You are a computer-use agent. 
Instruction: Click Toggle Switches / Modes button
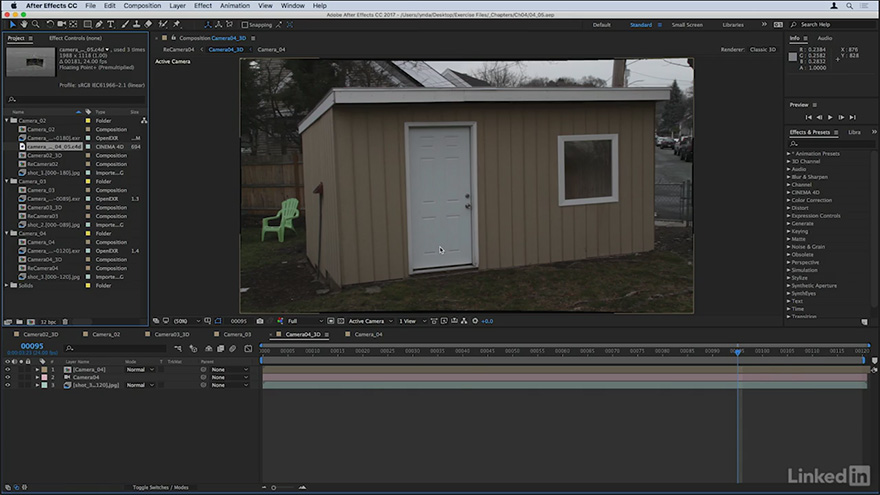click(x=161, y=487)
